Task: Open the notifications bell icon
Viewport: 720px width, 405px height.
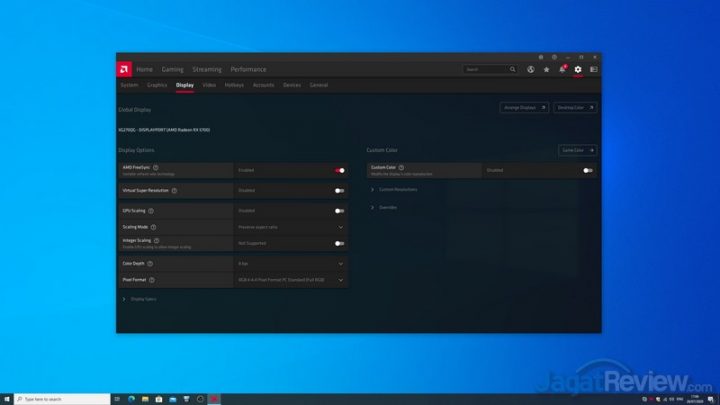Action: [562, 69]
